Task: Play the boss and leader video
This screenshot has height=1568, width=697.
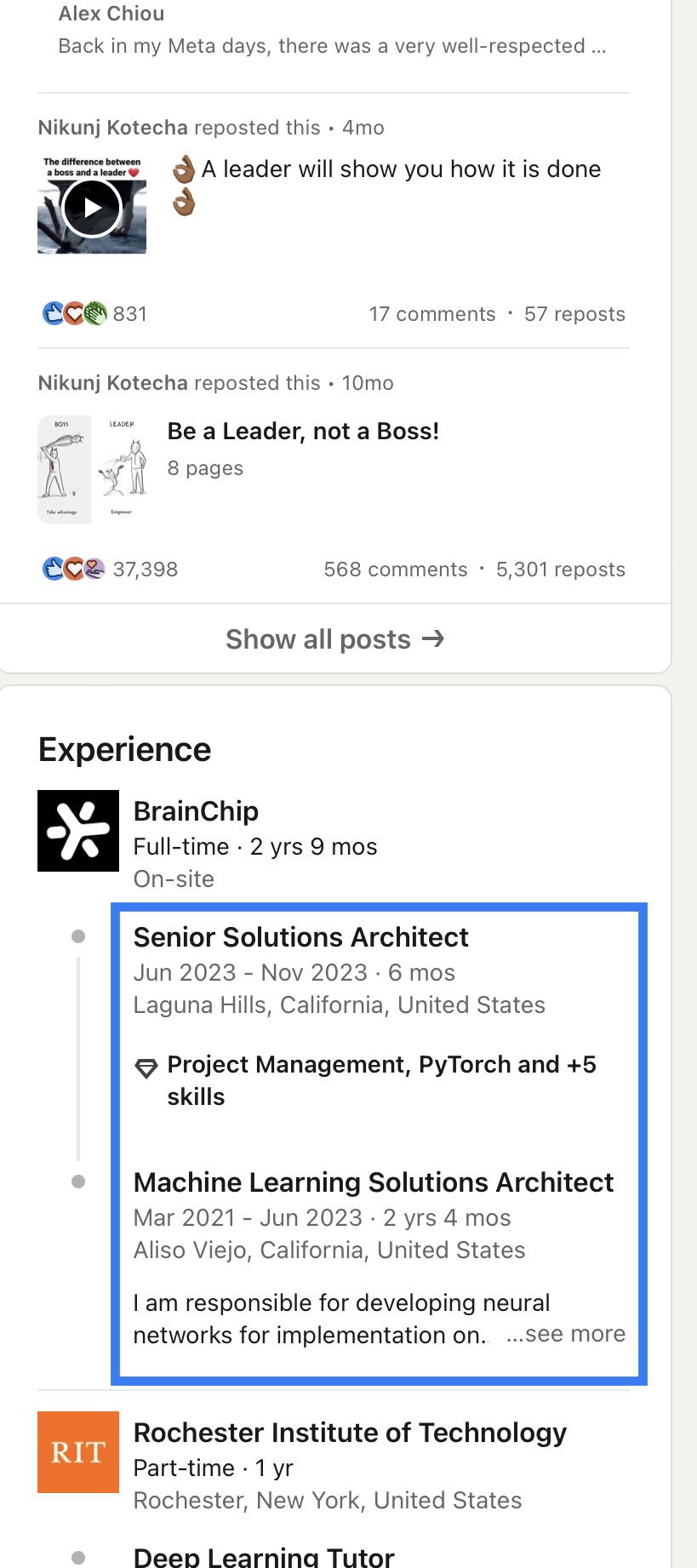Action: click(x=92, y=208)
